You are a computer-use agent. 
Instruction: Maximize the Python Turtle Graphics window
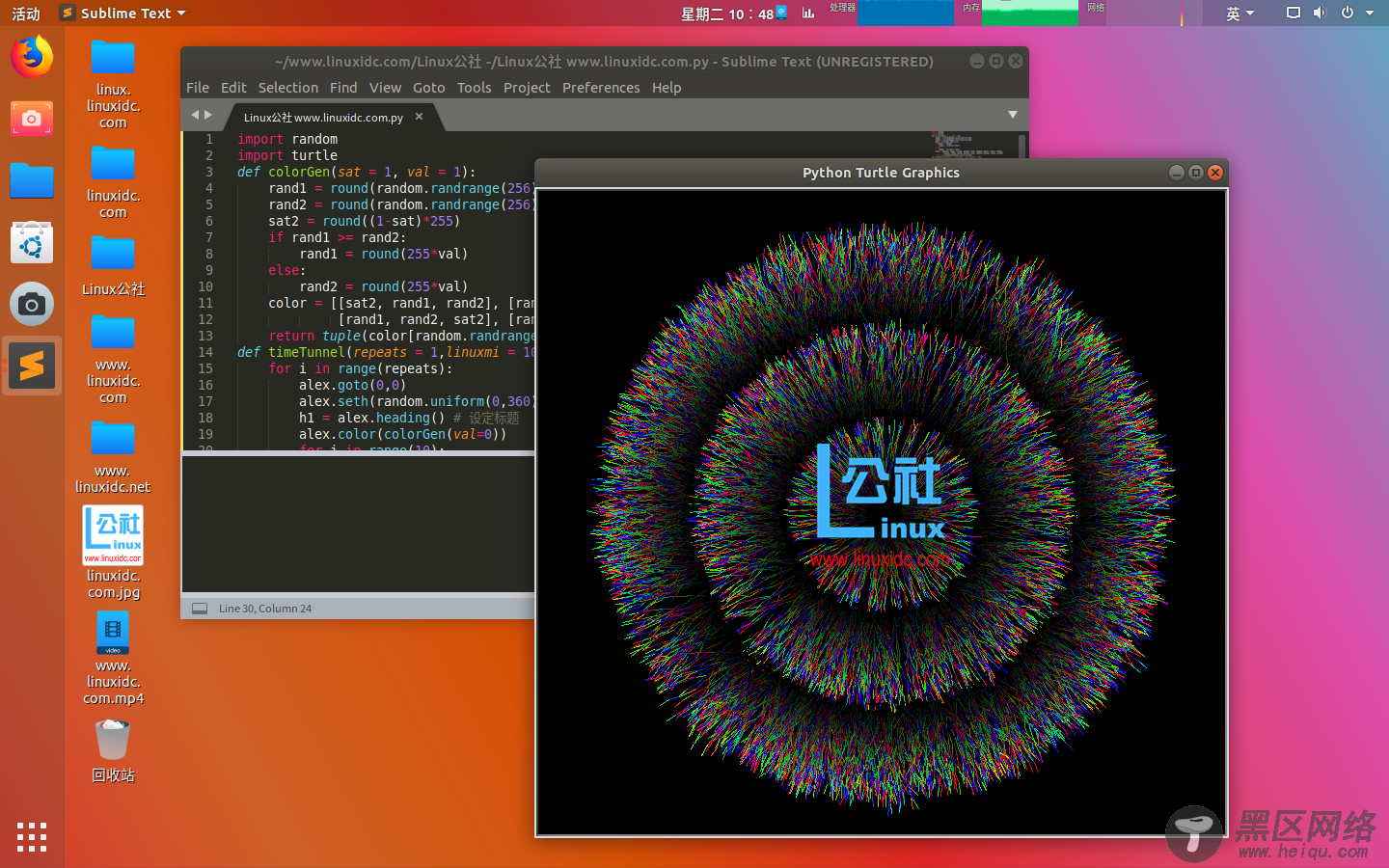coord(1195,173)
